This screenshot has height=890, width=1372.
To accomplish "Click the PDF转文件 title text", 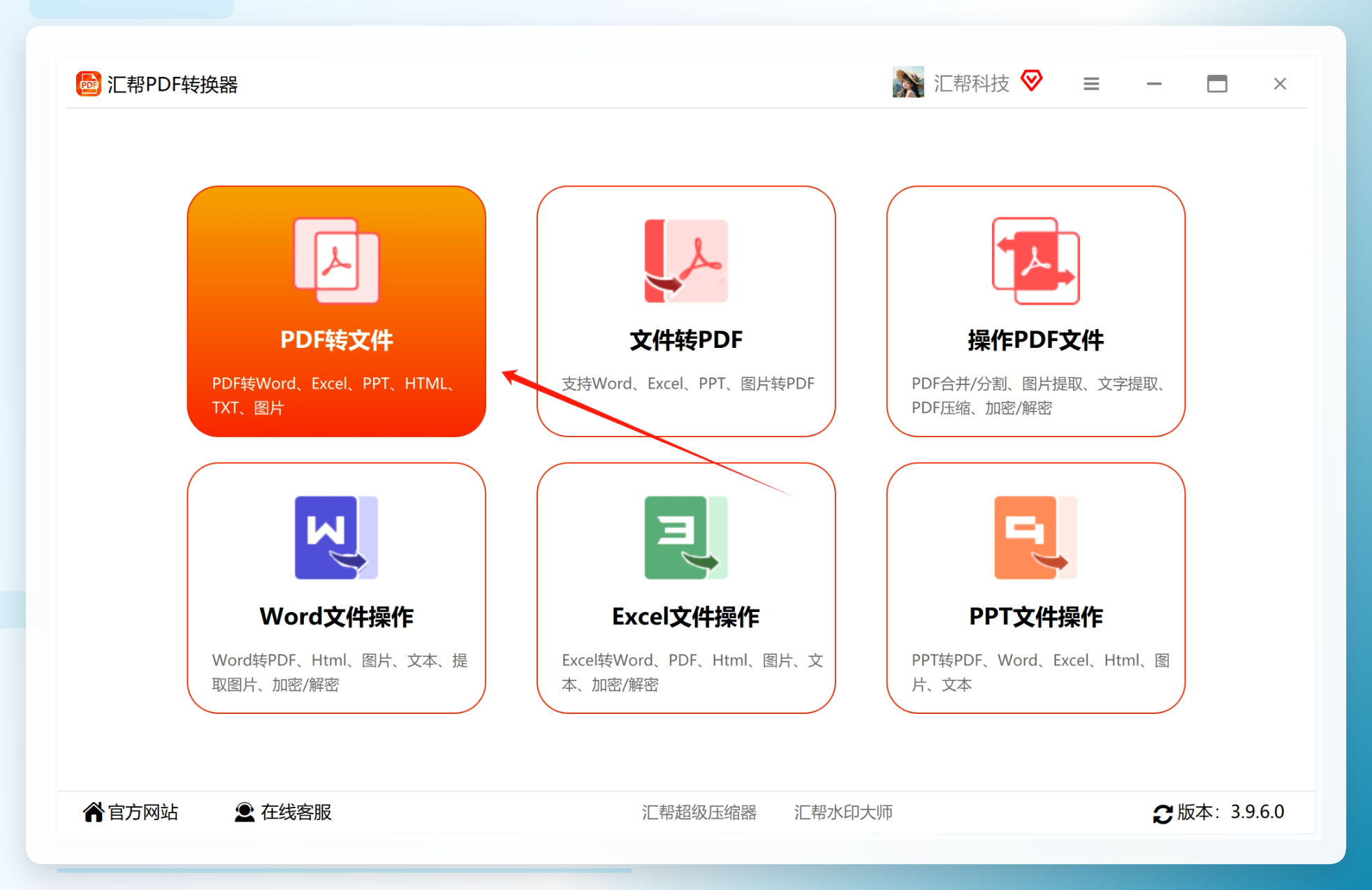I will tap(336, 340).
